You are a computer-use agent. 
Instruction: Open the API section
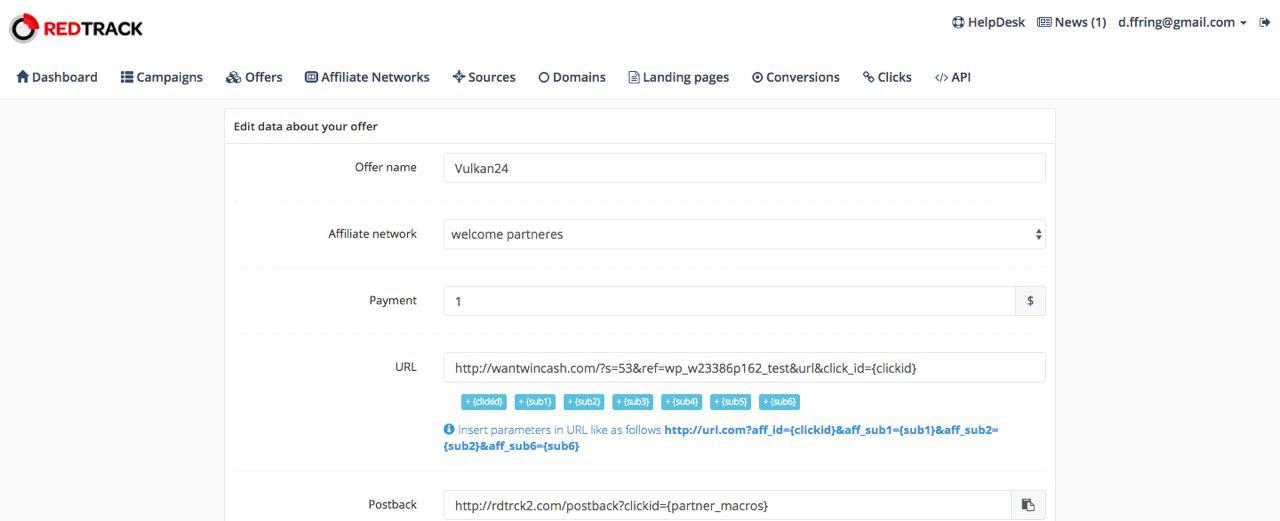click(x=952, y=77)
